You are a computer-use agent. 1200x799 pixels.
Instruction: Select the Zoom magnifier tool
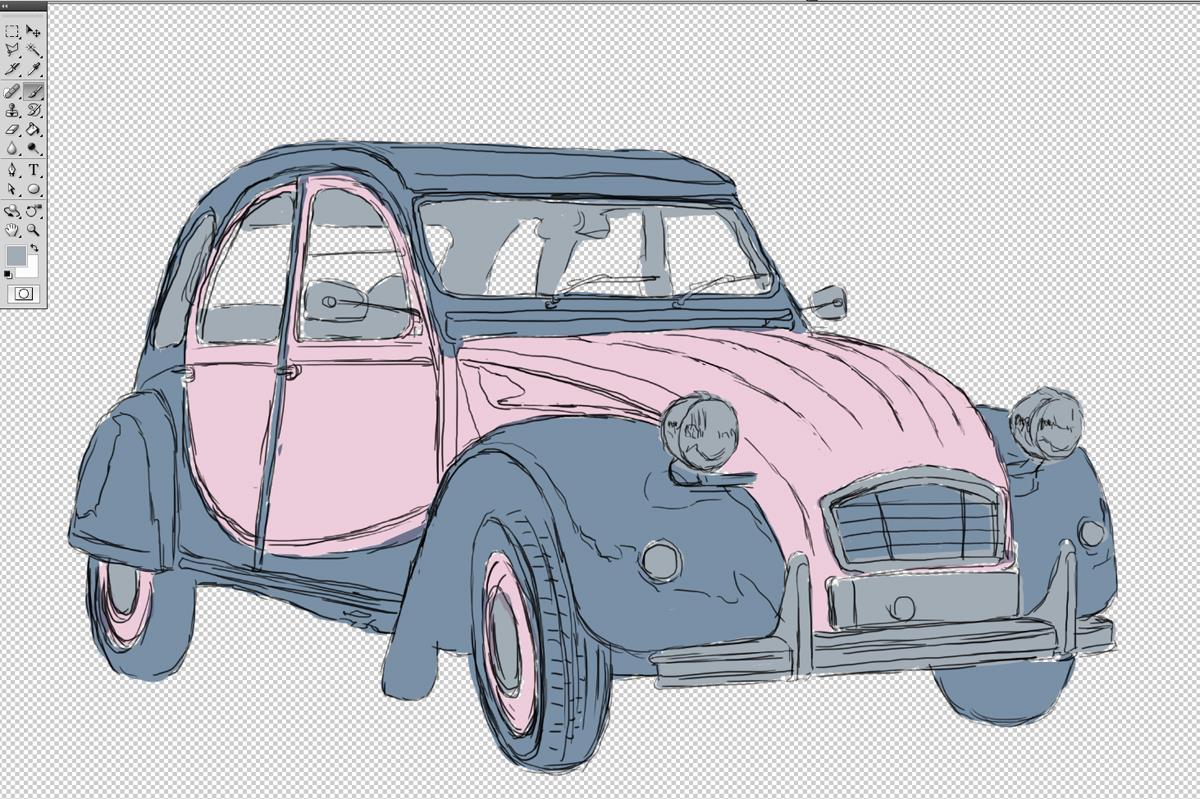pos(33,230)
